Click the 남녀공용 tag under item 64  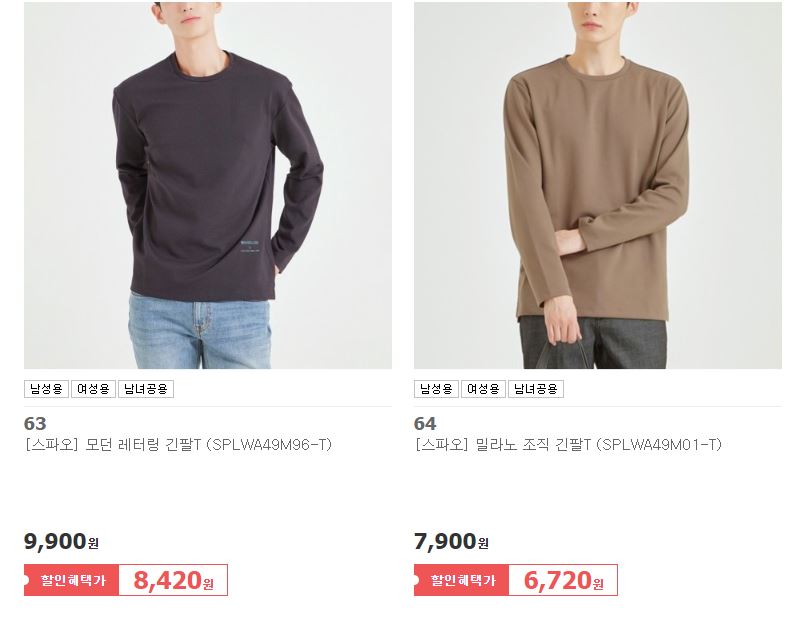coord(536,389)
